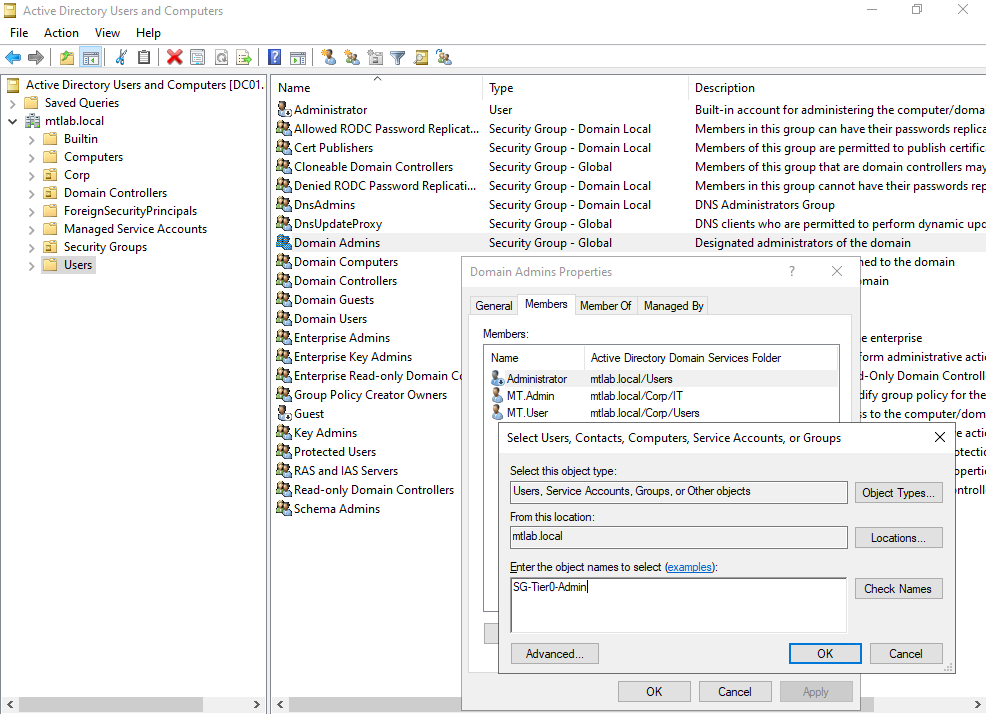Click the left pane scroll right arrow
This screenshot has width=986, height=714.
point(257,705)
